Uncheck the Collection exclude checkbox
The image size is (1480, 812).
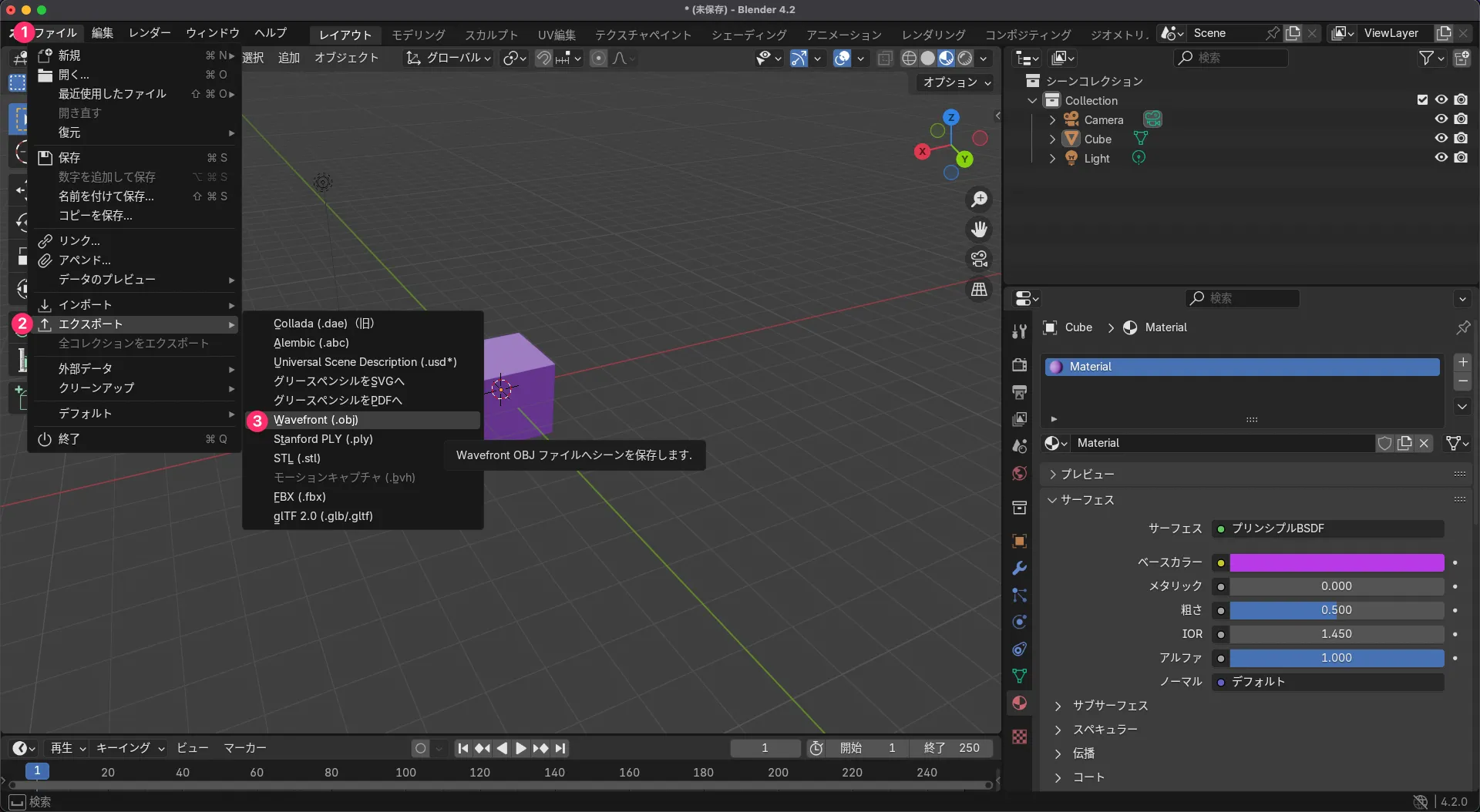pyautogui.click(x=1422, y=100)
